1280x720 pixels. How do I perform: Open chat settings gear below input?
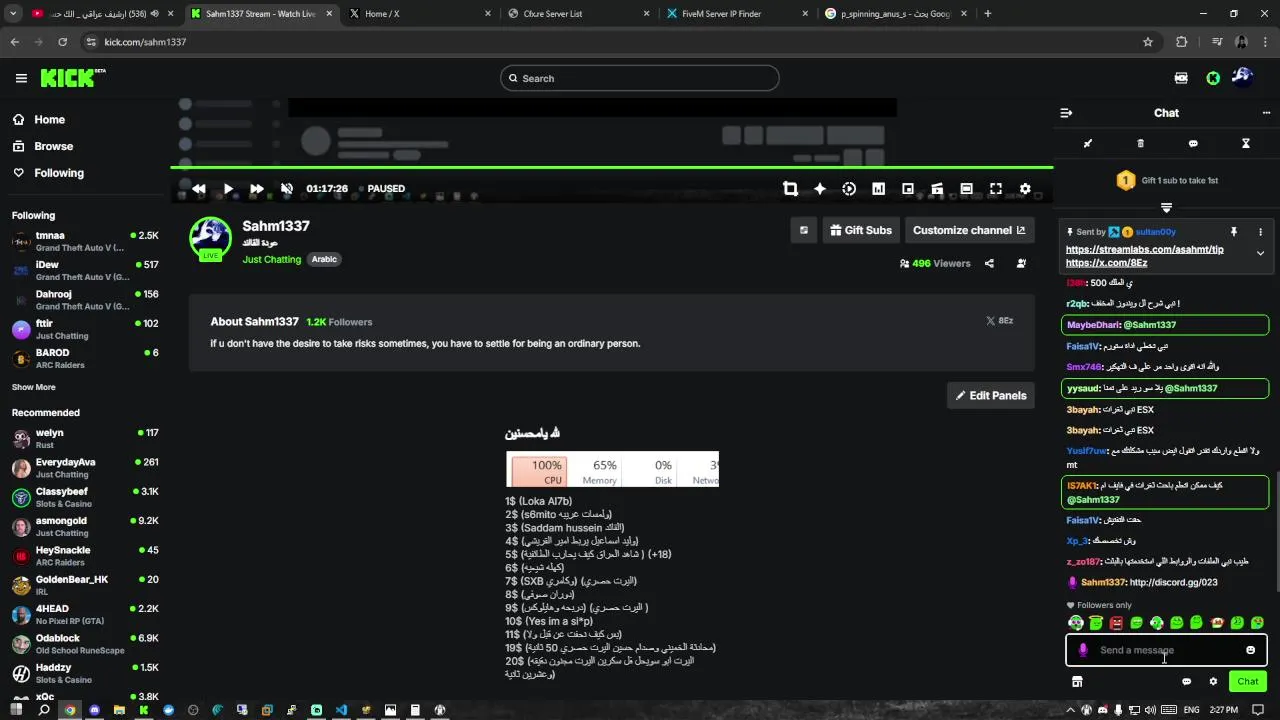(x=1213, y=681)
